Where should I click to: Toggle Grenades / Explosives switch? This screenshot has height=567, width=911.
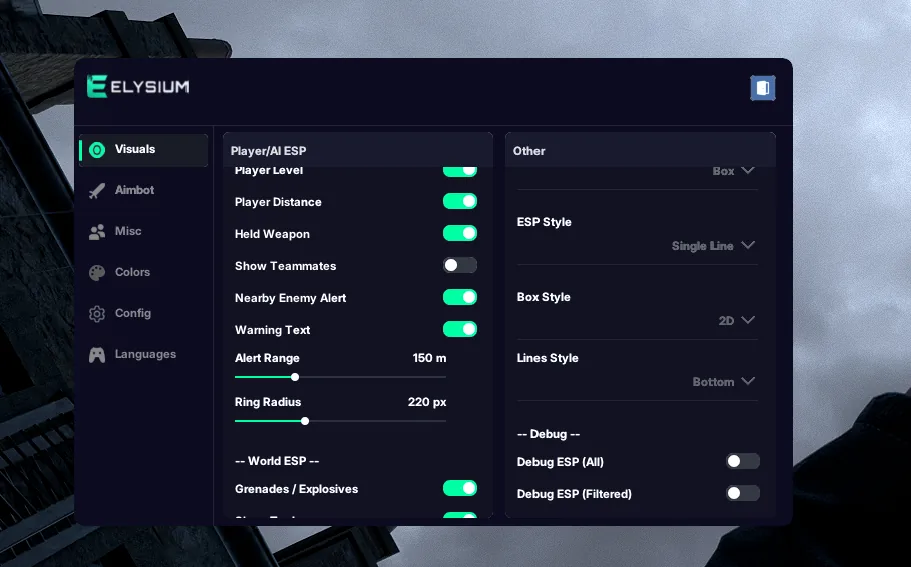click(460, 489)
